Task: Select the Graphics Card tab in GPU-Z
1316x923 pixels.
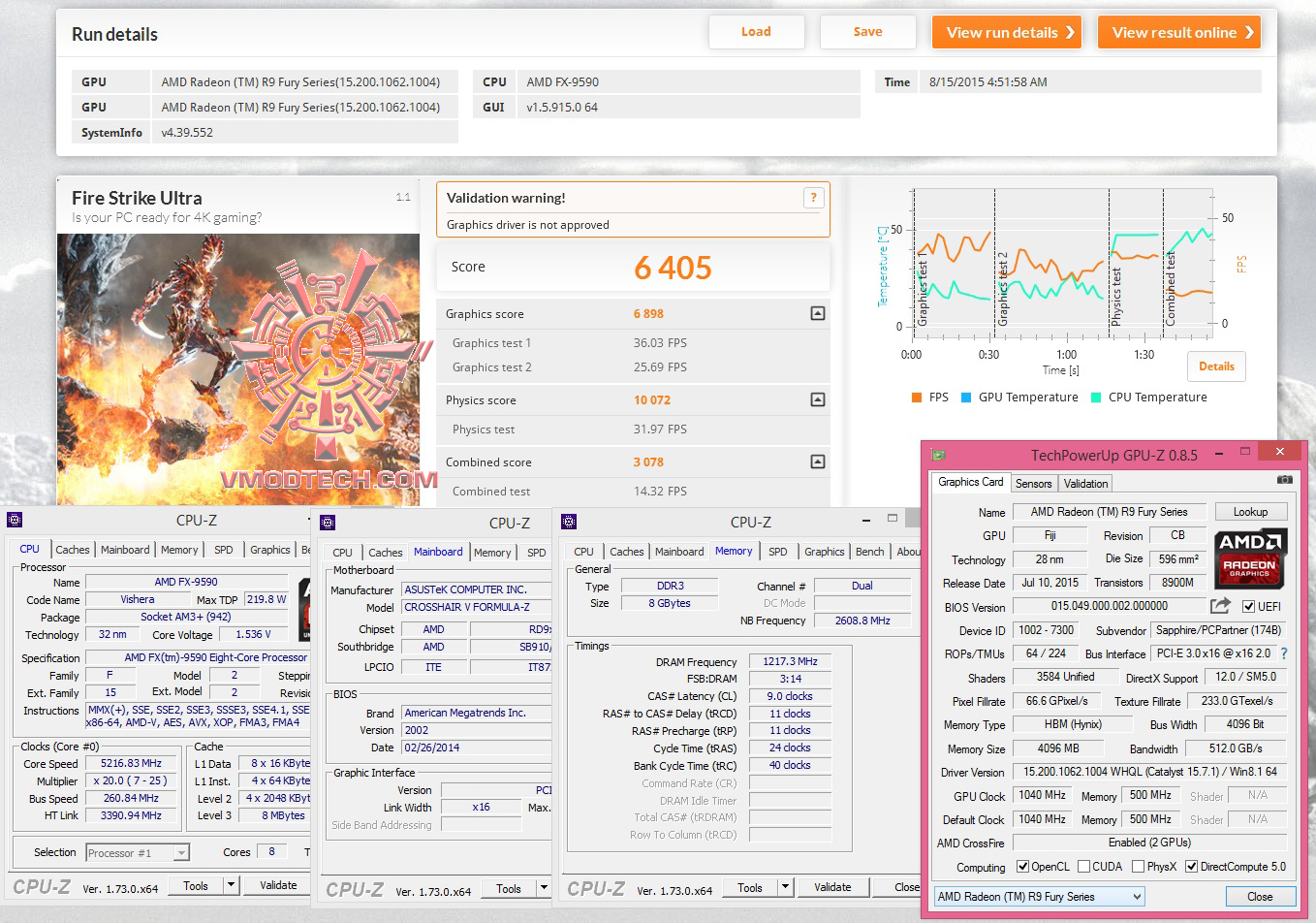Action: pos(971,482)
